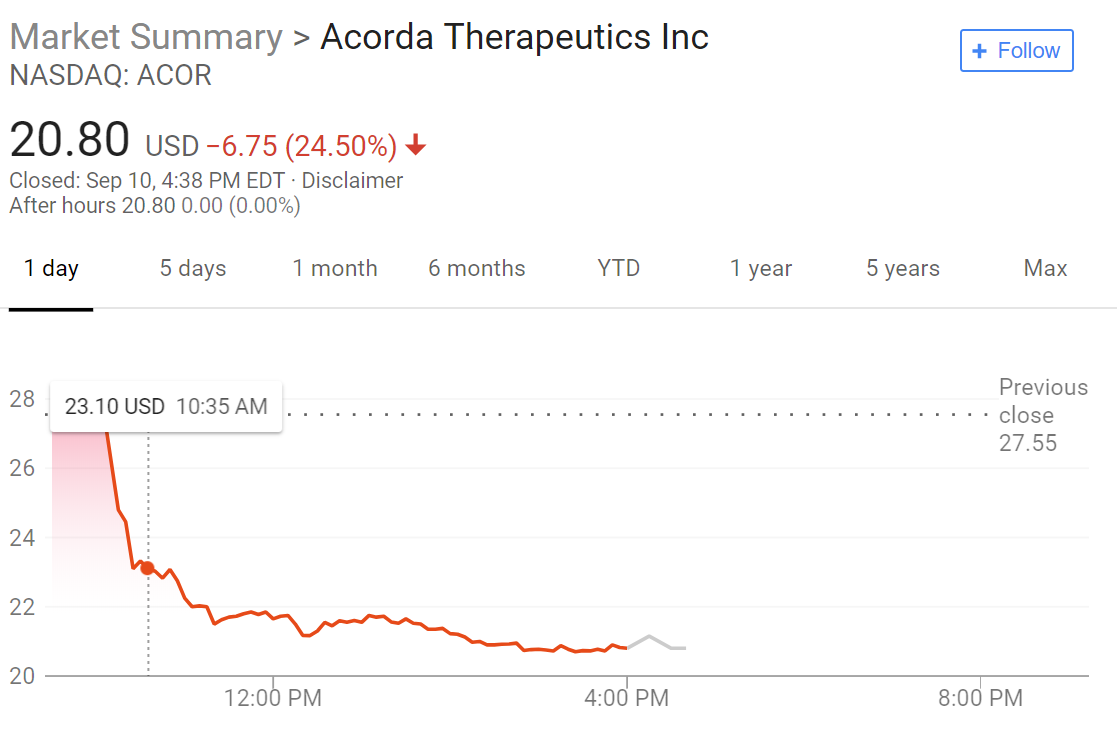
Task: Switch to the 5 days tab
Action: click(193, 268)
